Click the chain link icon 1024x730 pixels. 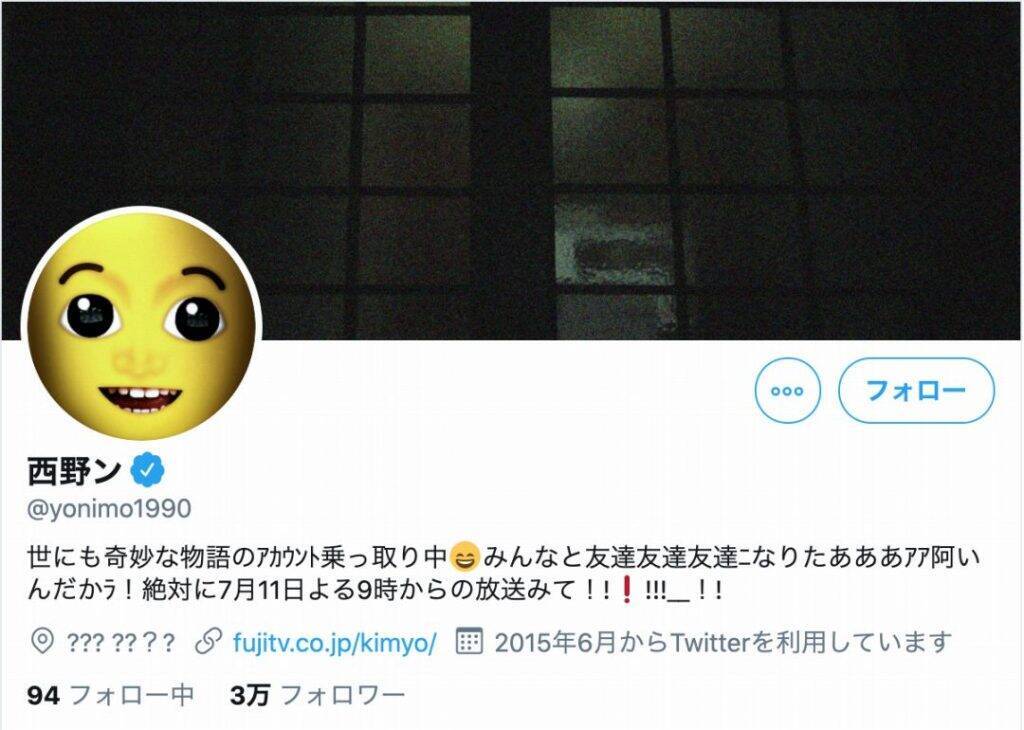(208, 643)
